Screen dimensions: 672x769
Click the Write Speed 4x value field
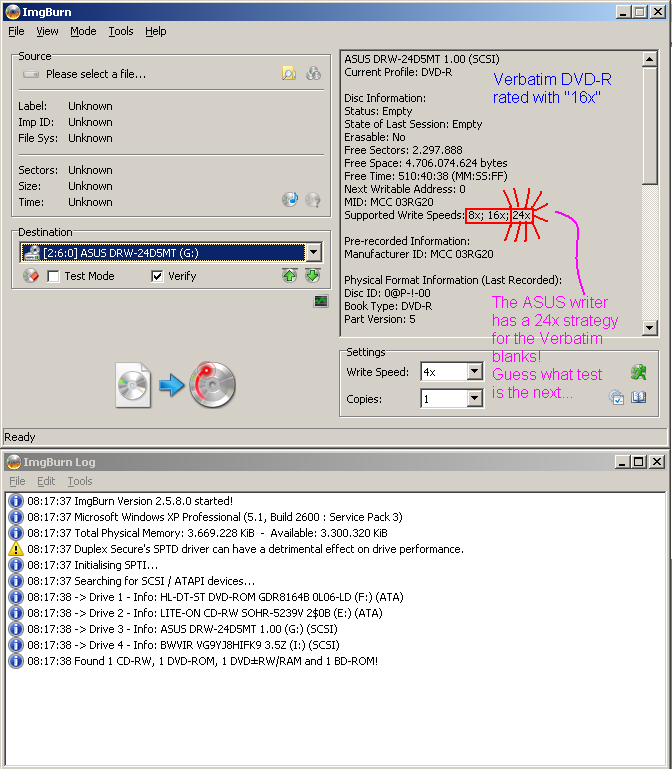443,372
